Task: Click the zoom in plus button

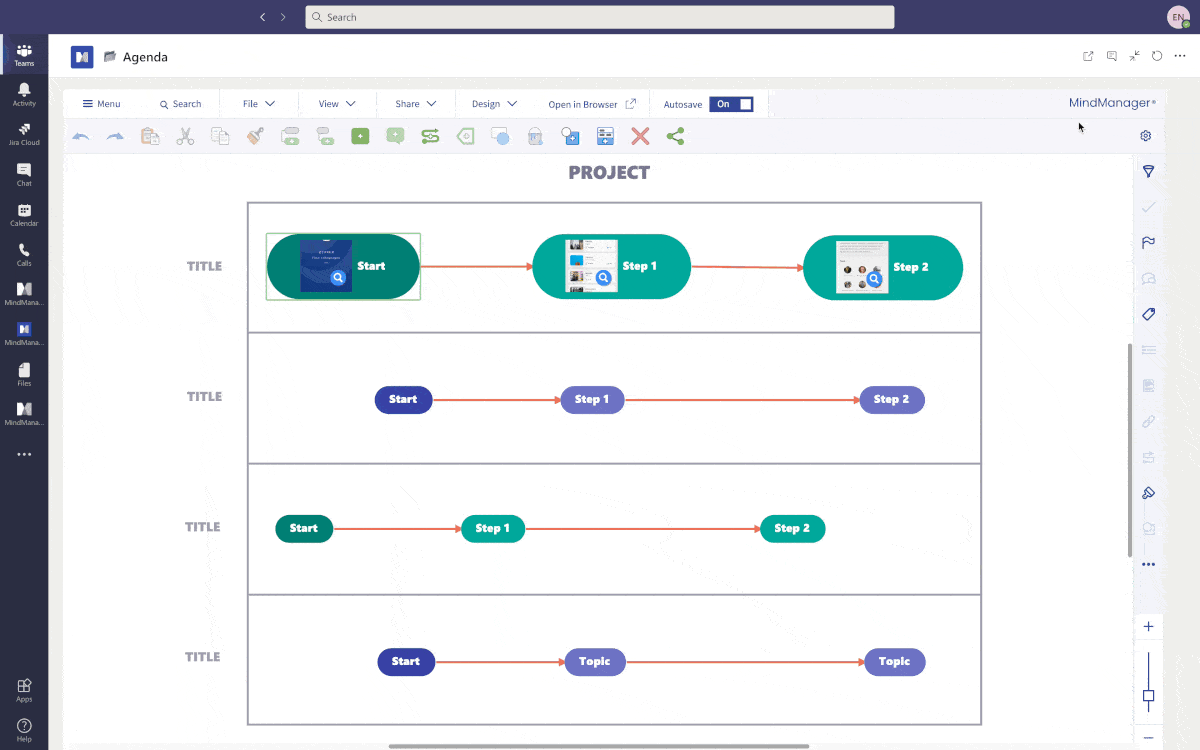Action: (1148, 627)
